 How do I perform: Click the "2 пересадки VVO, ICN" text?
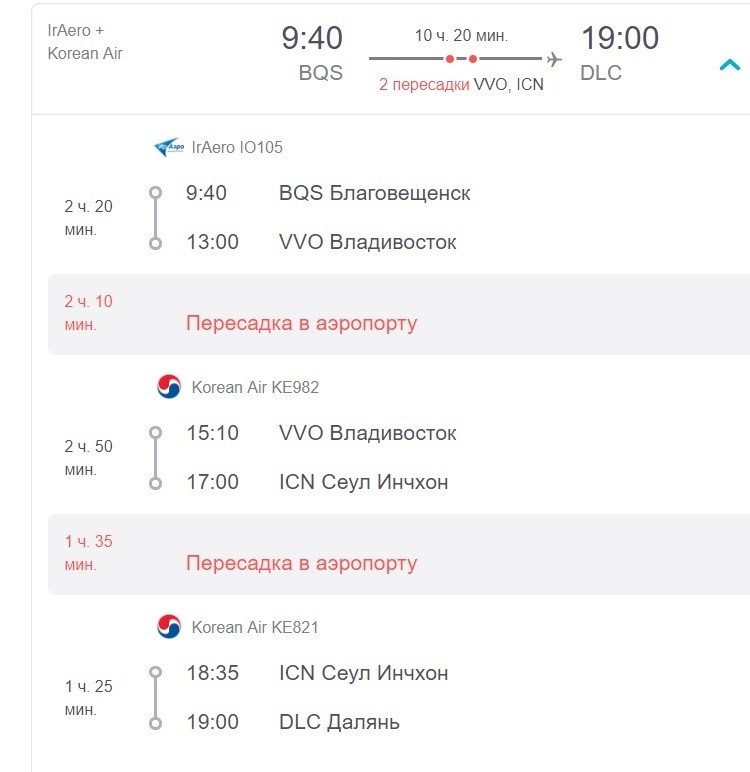click(x=461, y=85)
